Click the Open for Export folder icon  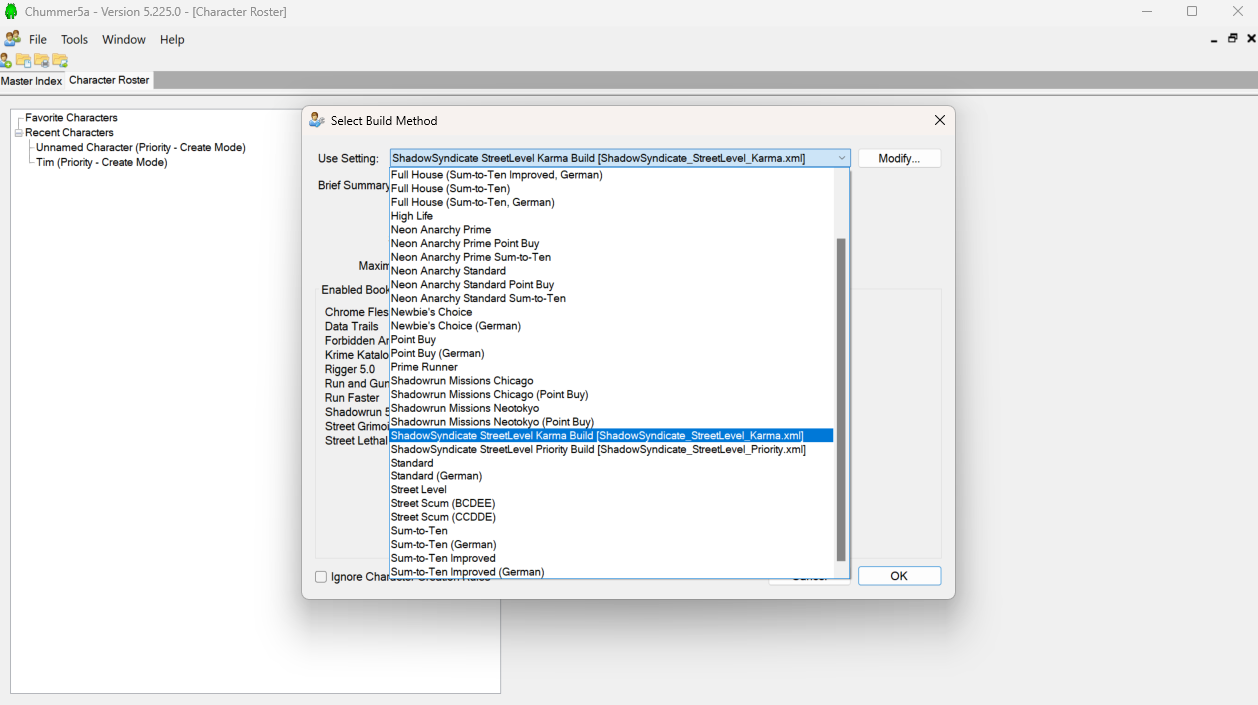click(x=60, y=61)
